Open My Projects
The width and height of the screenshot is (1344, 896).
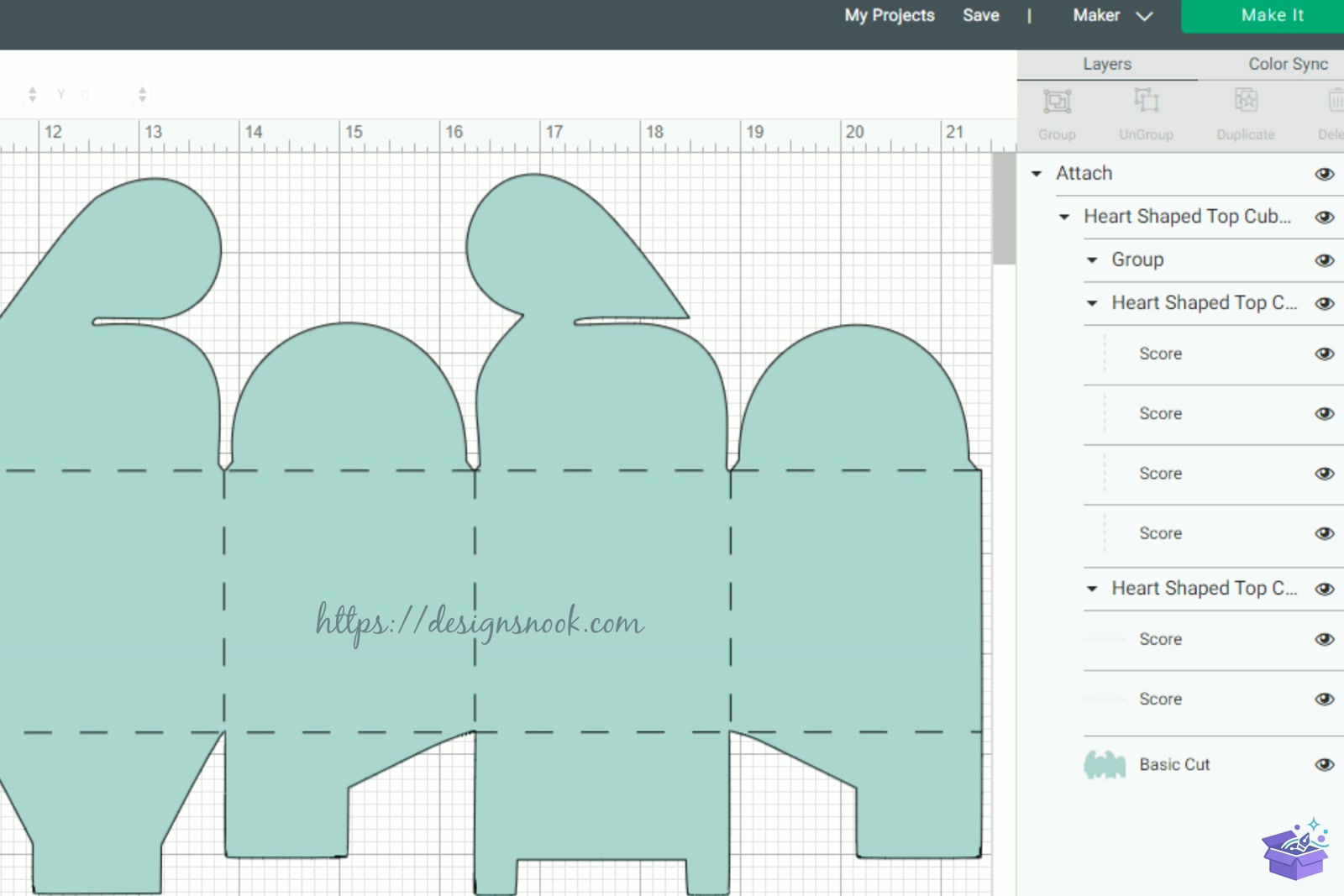(x=890, y=15)
